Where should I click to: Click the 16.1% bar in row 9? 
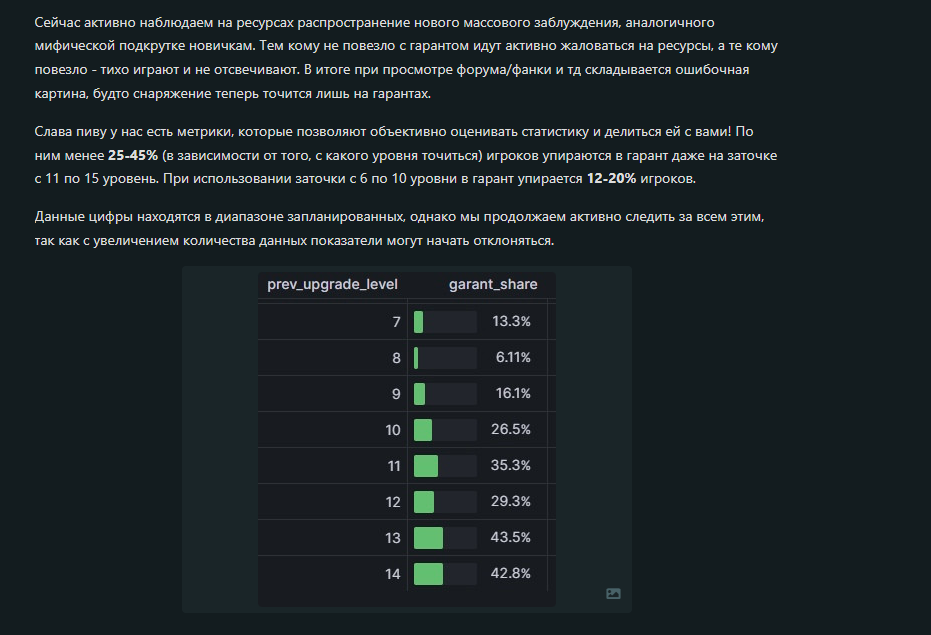click(x=419, y=393)
